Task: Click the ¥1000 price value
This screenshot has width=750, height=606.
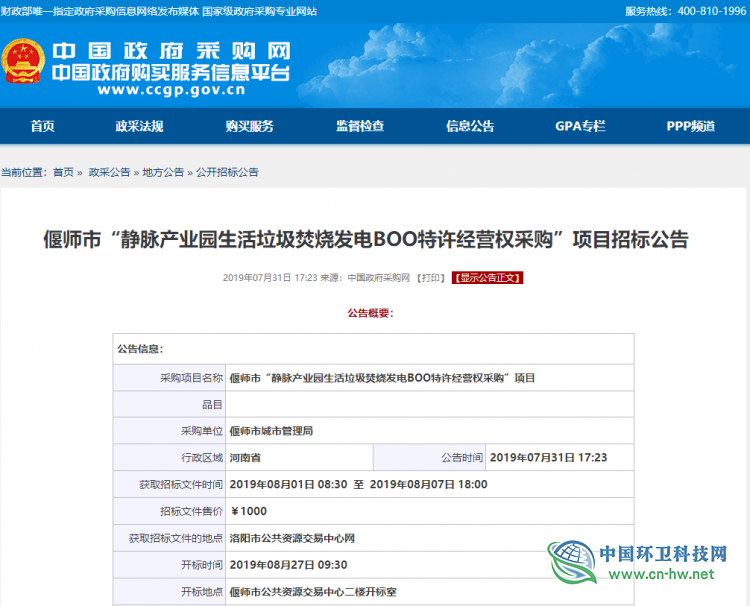Action: (249, 511)
